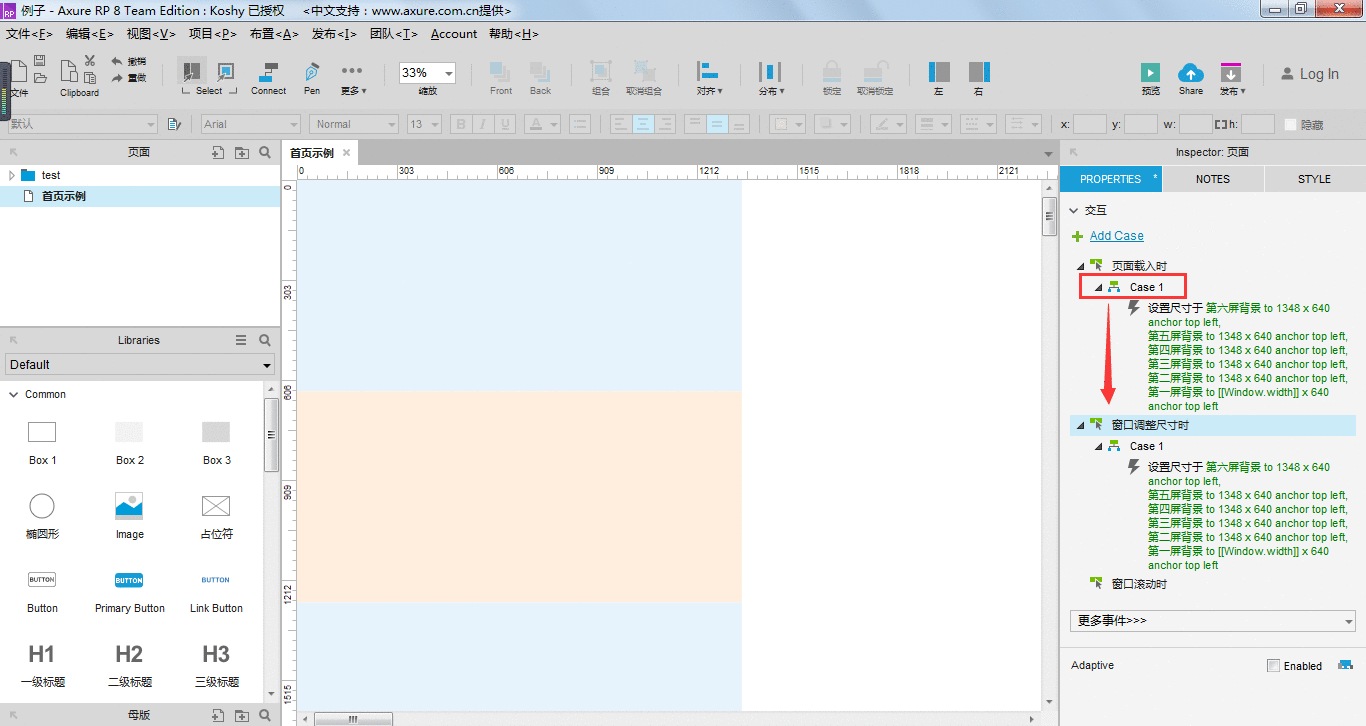Open the Default library dropdown
This screenshot has width=1366, height=726.
pos(139,365)
